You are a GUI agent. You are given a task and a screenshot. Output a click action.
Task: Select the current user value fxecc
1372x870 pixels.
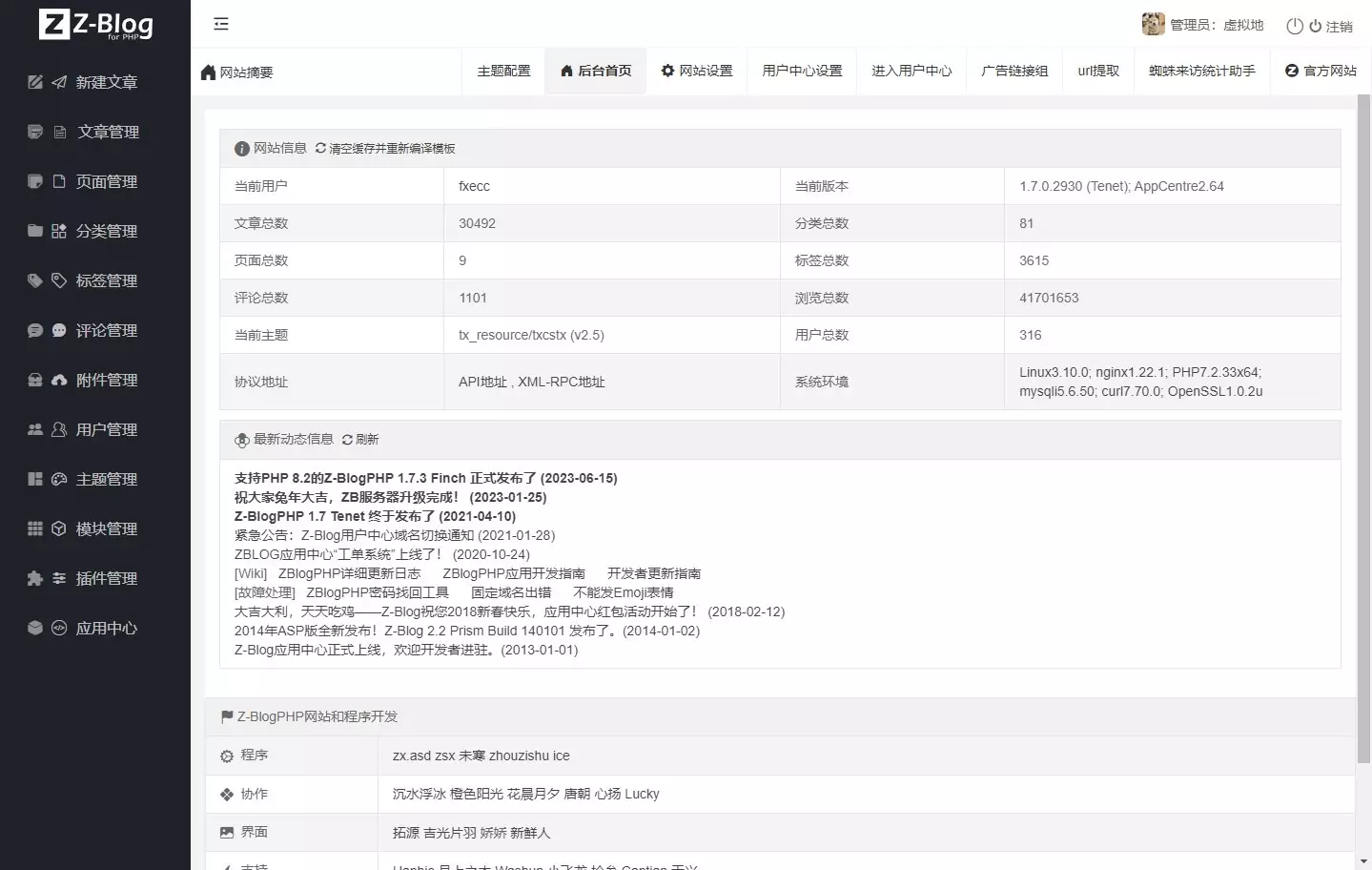click(474, 186)
